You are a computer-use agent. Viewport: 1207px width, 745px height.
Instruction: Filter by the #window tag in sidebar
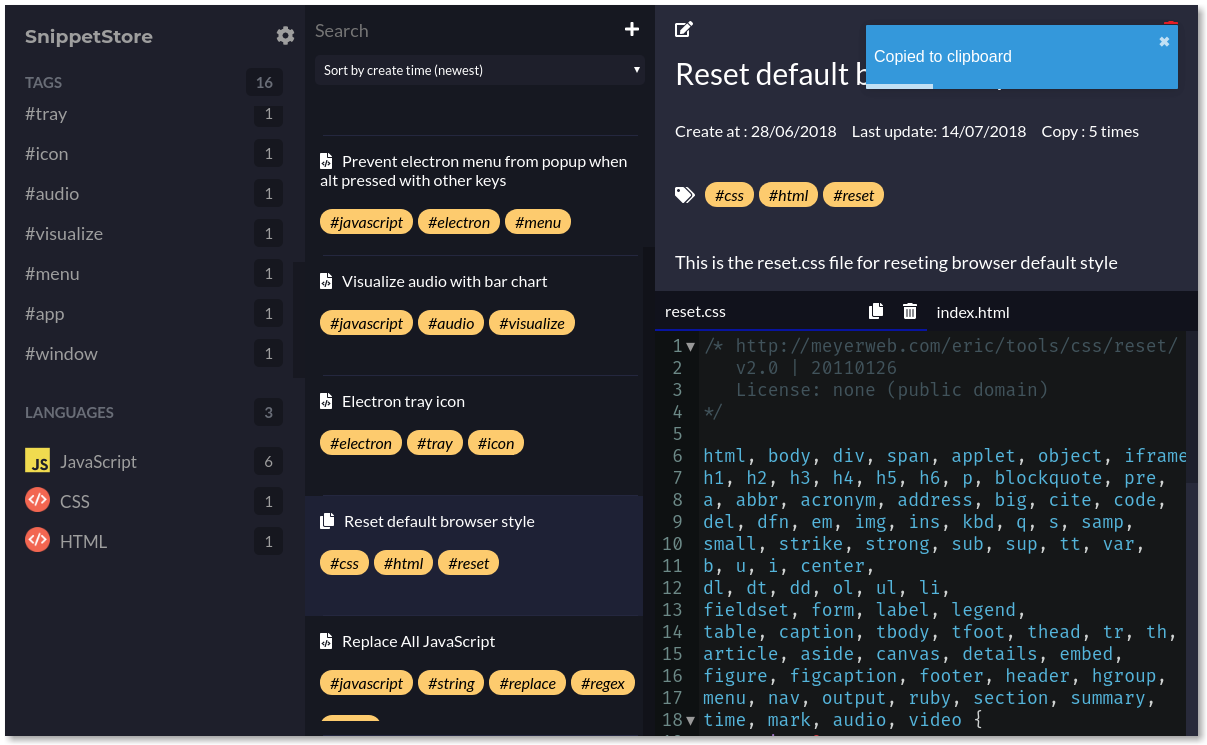pos(62,354)
